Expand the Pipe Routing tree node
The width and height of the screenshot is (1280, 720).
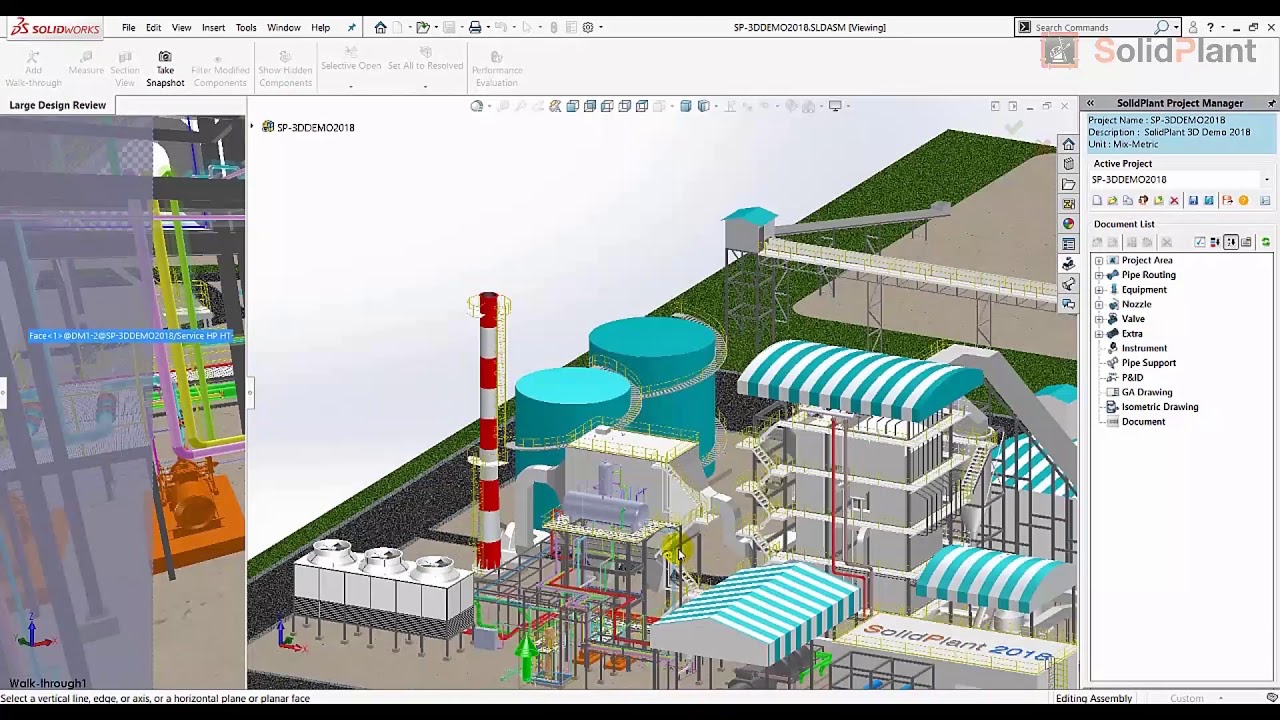[x=1099, y=275]
